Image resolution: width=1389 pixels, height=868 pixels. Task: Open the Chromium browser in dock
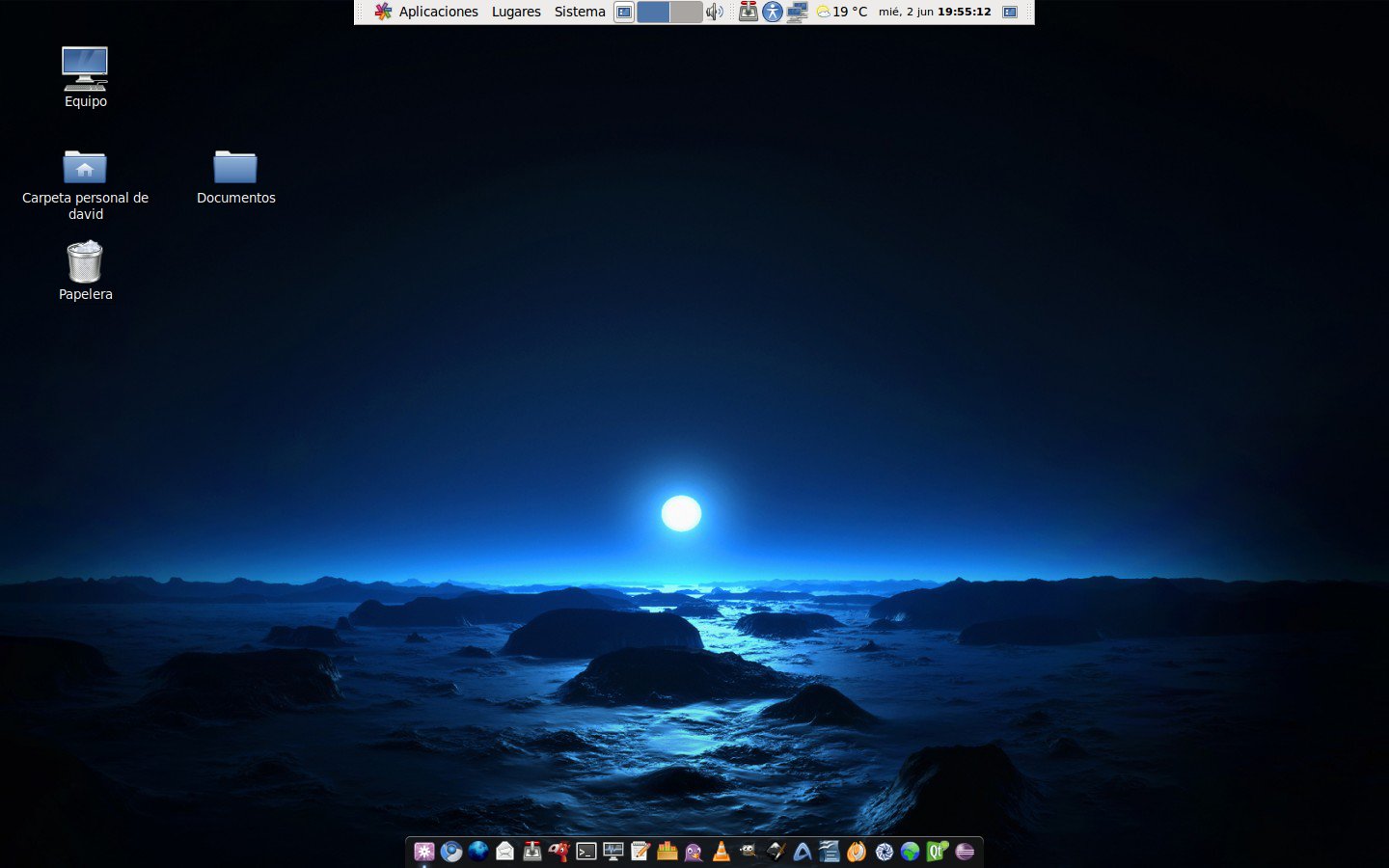click(x=450, y=852)
